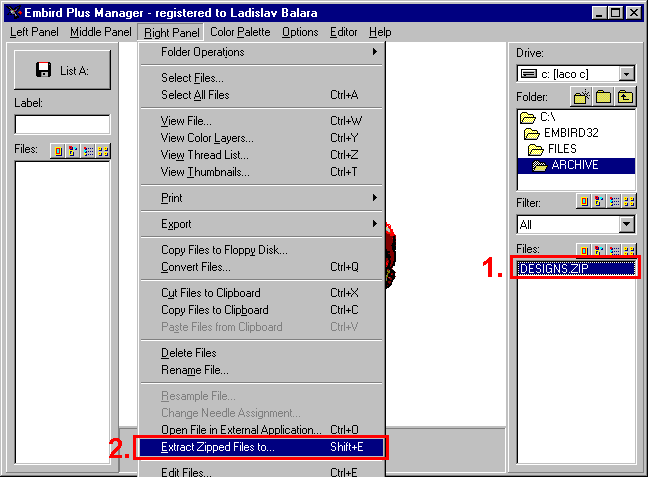The height and width of the screenshot is (477, 648).
Task: Select the ARCHIVE folder in tree
Action: tap(576, 165)
